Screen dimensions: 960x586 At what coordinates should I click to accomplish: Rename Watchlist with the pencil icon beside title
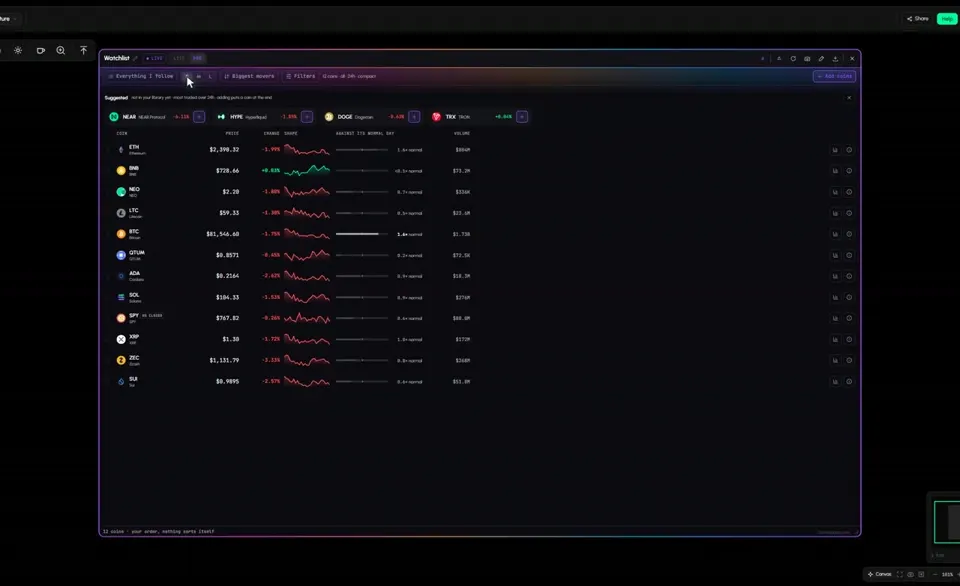coord(135,58)
